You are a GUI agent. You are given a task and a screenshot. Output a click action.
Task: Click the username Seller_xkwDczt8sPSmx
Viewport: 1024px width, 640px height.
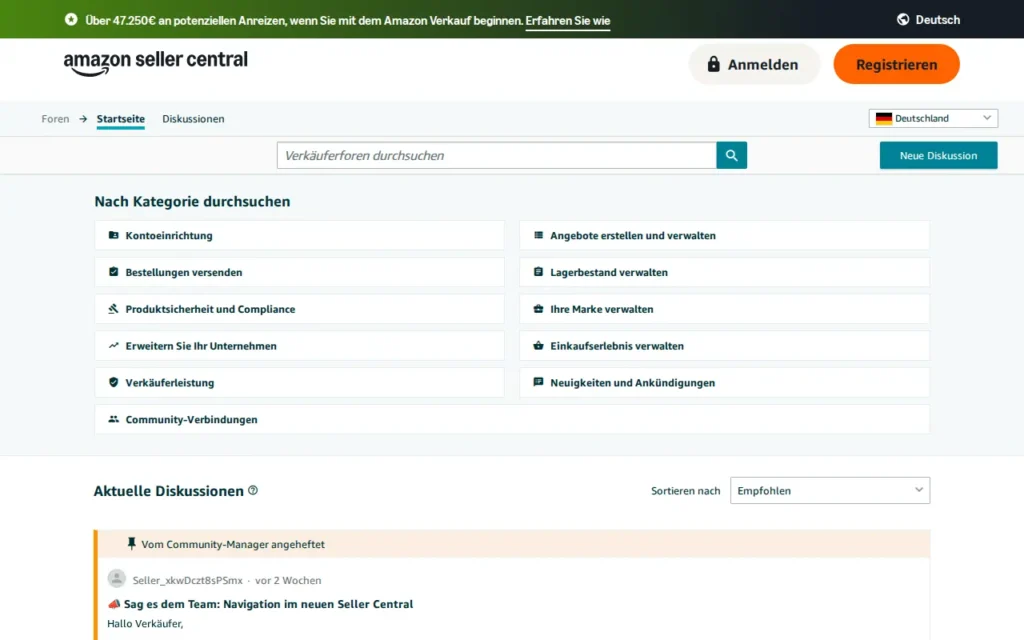click(x=187, y=580)
